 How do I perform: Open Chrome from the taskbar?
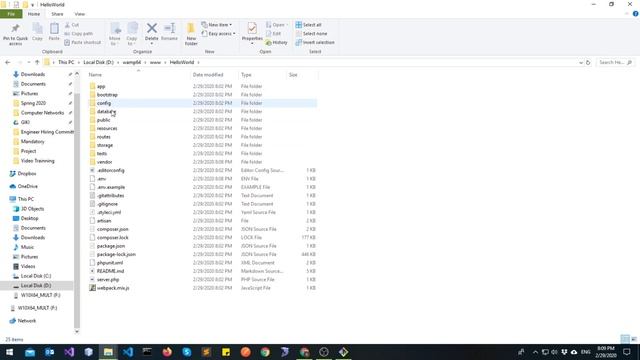coord(265,352)
